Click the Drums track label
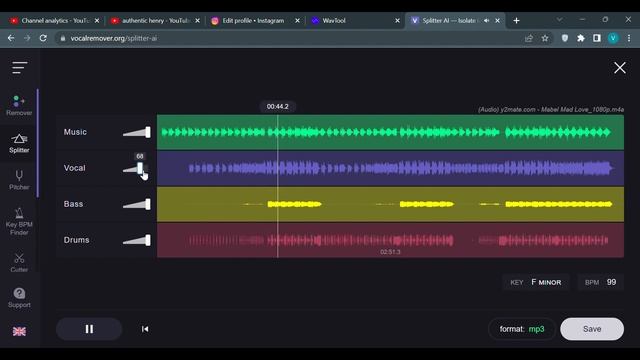This screenshot has width=640, height=360. click(x=76, y=240)
